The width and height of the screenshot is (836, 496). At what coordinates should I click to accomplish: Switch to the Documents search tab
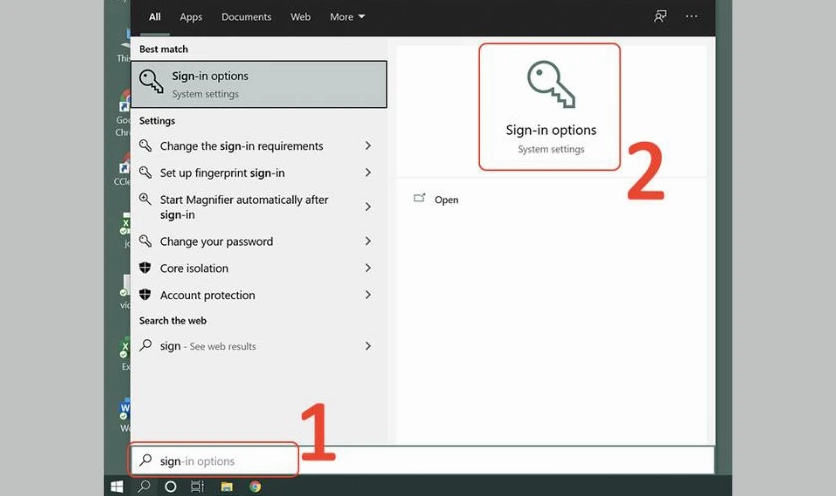pos(246,17)
